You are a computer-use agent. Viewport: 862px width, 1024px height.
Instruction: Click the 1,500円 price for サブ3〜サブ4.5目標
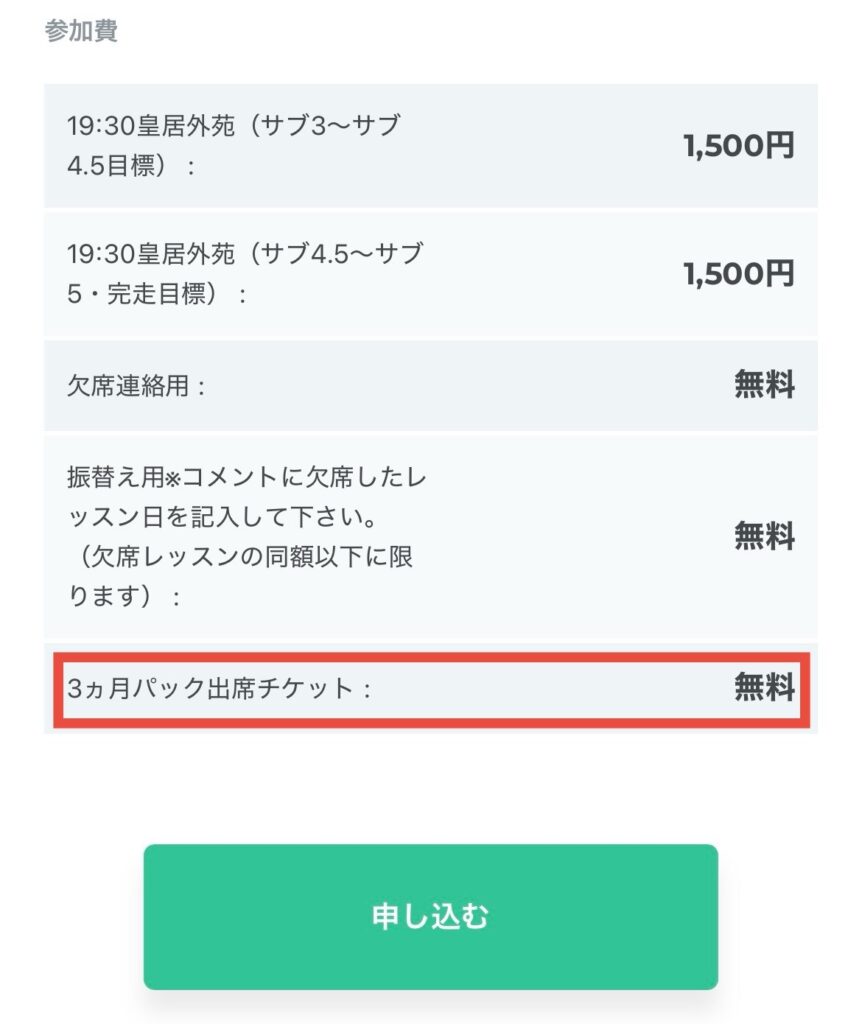click(x=739, y=146)
